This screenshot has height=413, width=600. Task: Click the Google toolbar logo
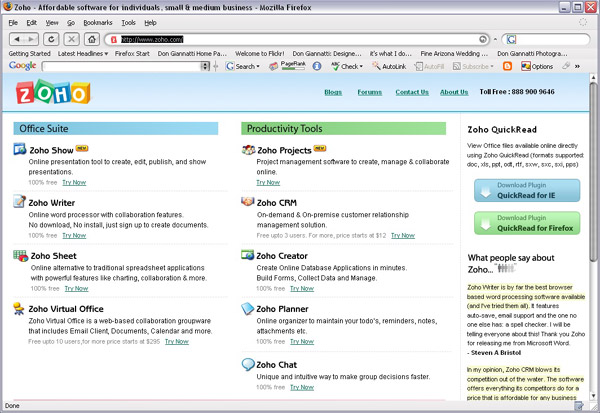(x=23, y=66)
